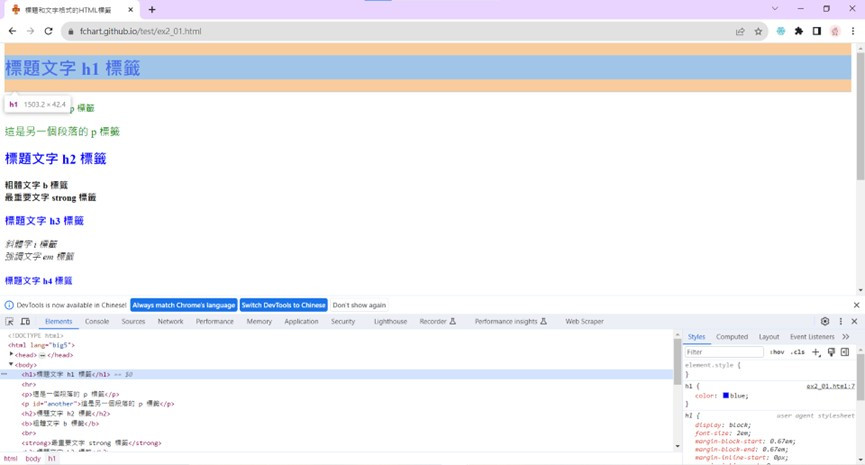This screenshot has height=465, width=865.
Task: Switch to the Memory tab
Action: point(259,322)
